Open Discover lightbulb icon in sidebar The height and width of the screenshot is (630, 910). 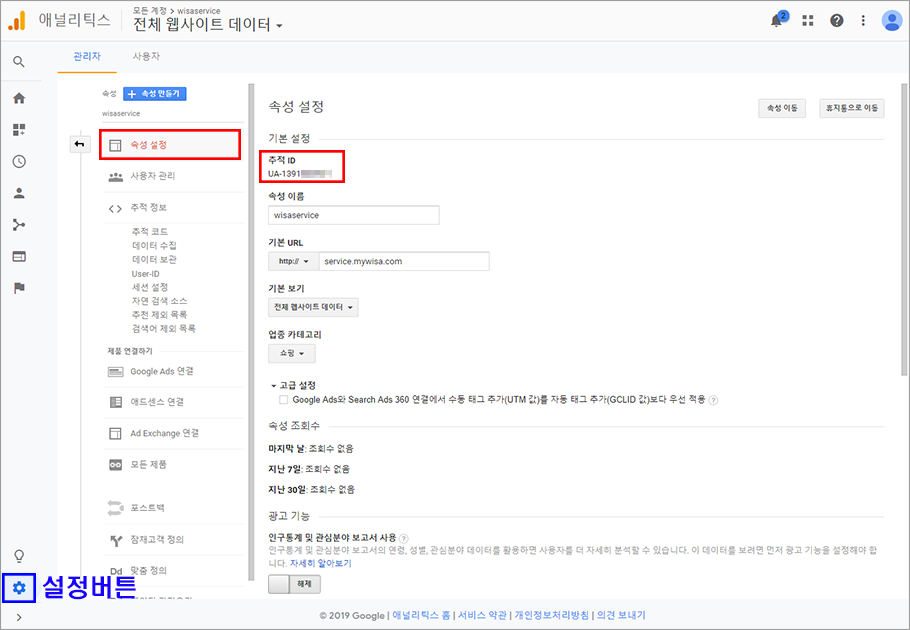(19, 556)
